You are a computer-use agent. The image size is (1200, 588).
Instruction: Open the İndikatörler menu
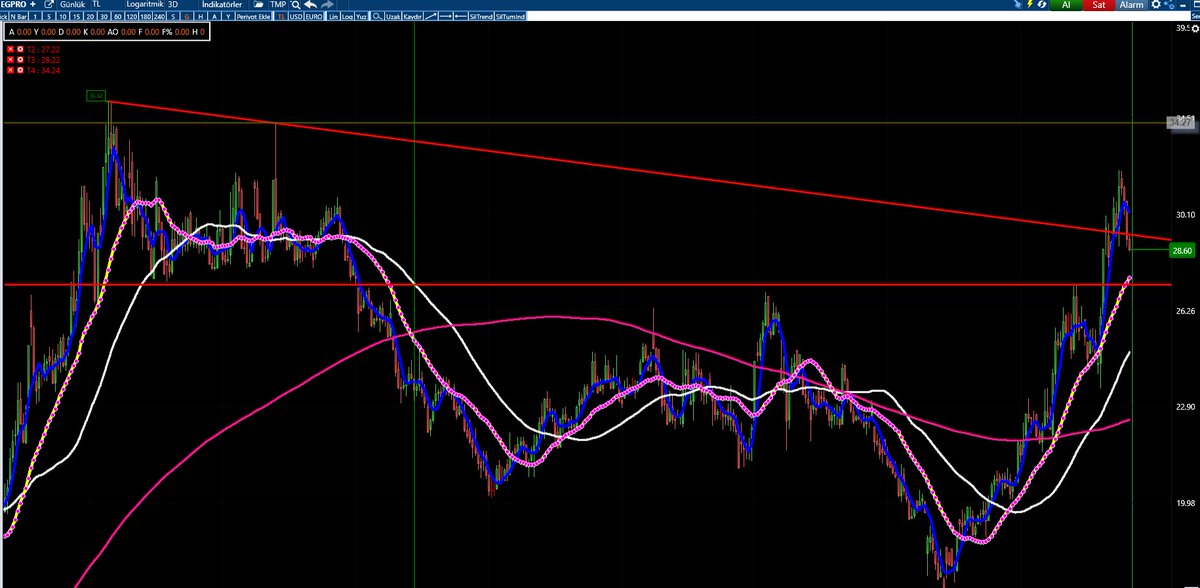(x=222, y=5)
